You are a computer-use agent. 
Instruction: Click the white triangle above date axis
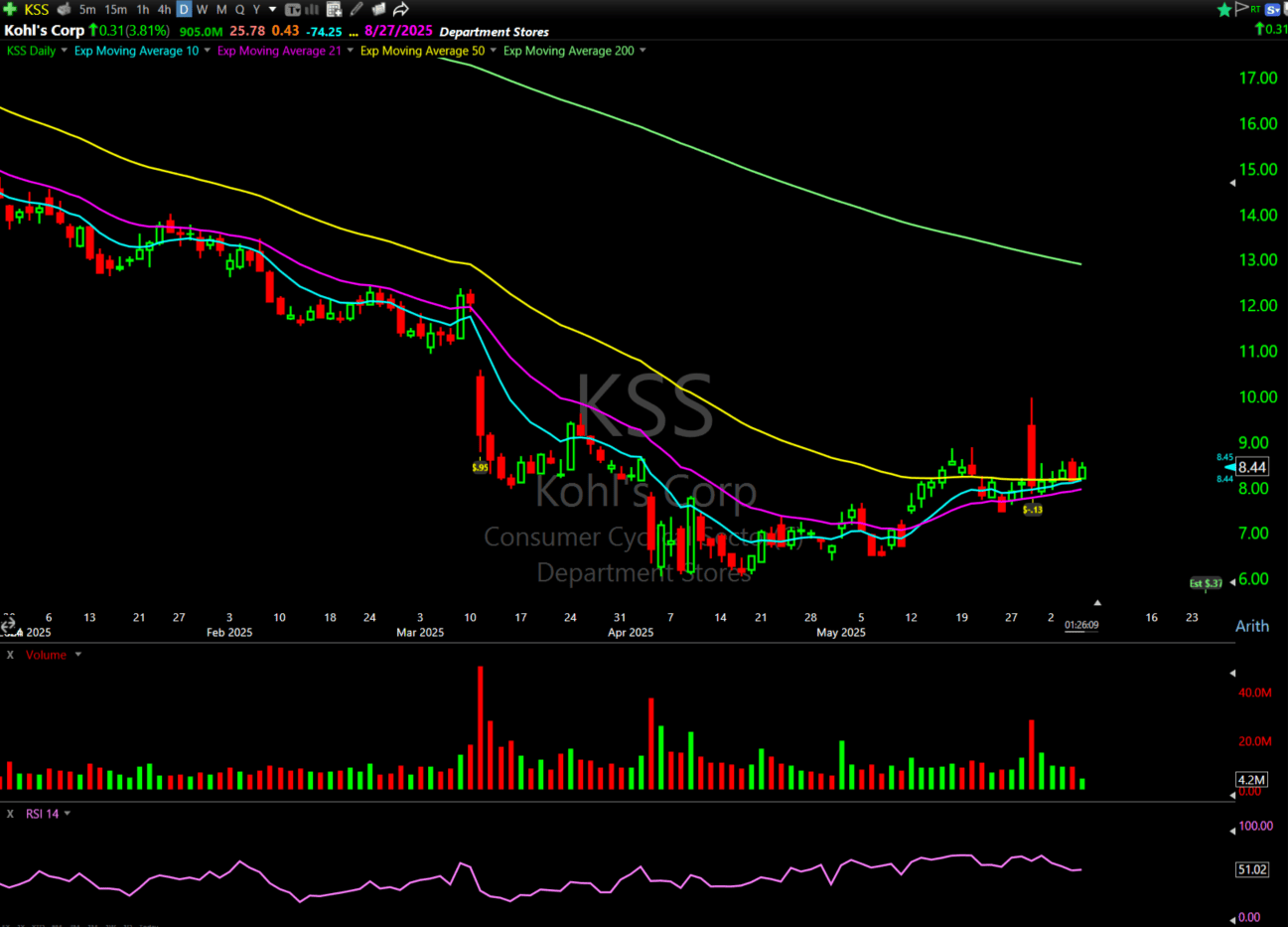[1097, 602]
